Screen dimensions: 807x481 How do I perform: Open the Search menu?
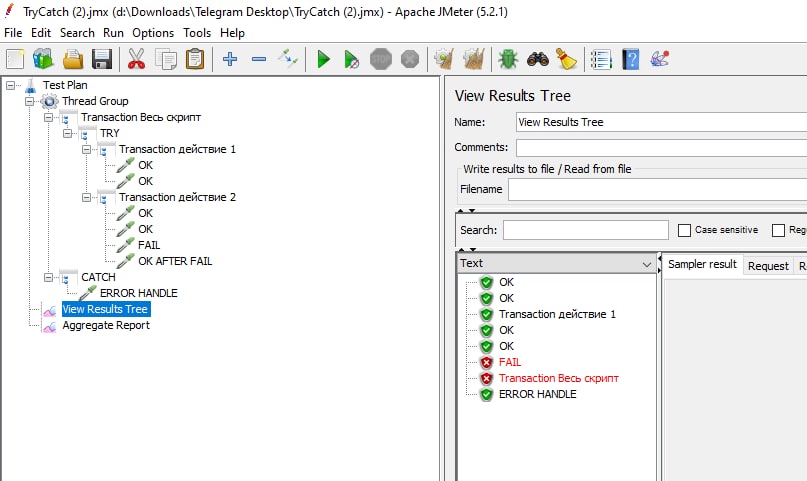pyautogui.click(x=77, y=33)
